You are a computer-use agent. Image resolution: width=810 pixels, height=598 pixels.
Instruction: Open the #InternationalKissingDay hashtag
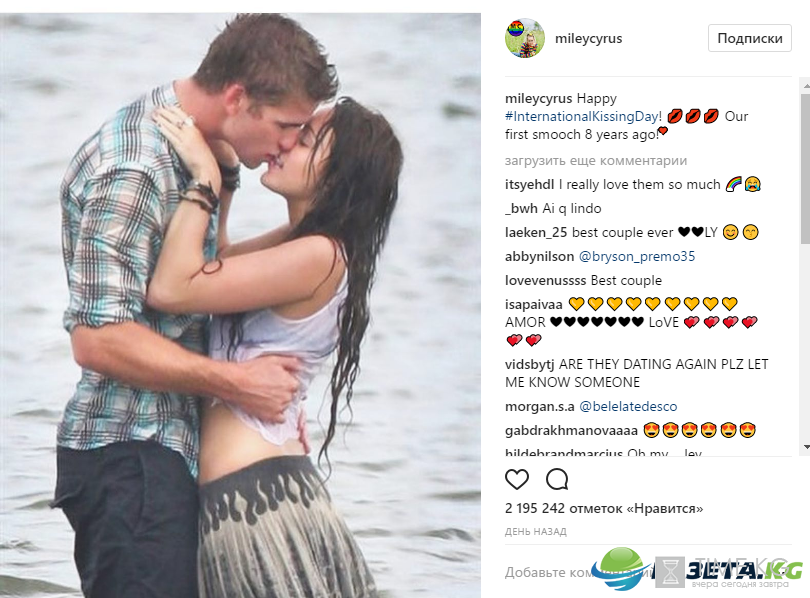pos(582,116)
